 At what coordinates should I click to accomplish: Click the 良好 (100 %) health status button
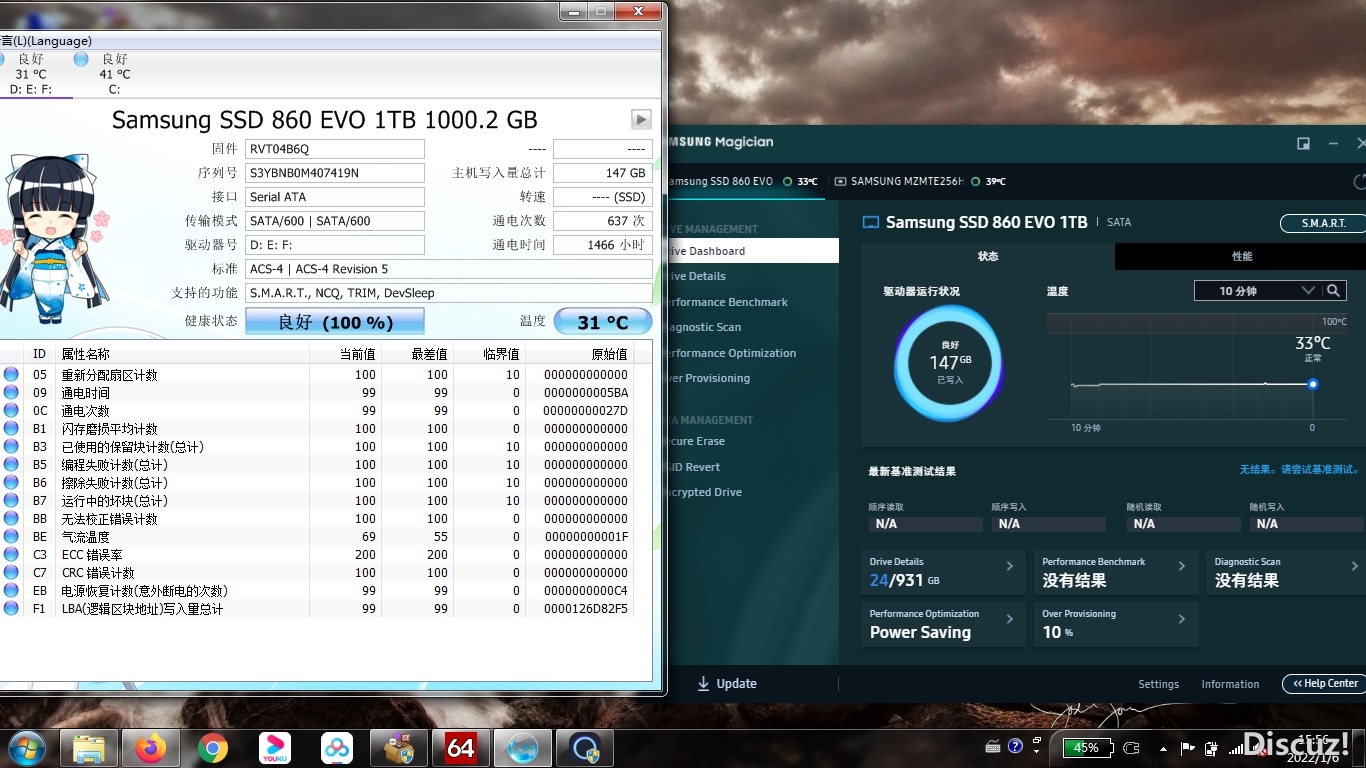(335, 321)
